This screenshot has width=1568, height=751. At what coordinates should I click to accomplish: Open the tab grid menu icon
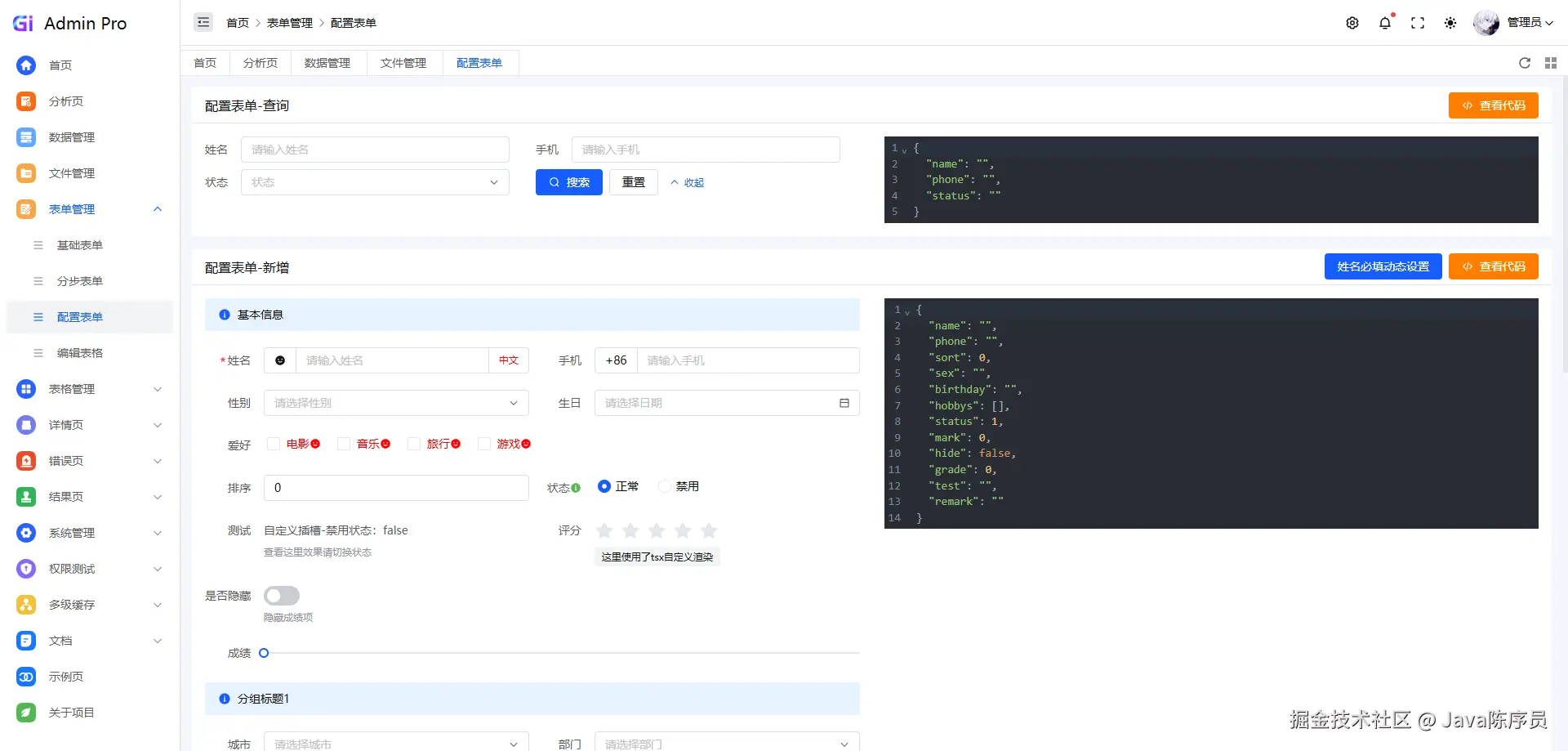click(x=1551, y=63)
